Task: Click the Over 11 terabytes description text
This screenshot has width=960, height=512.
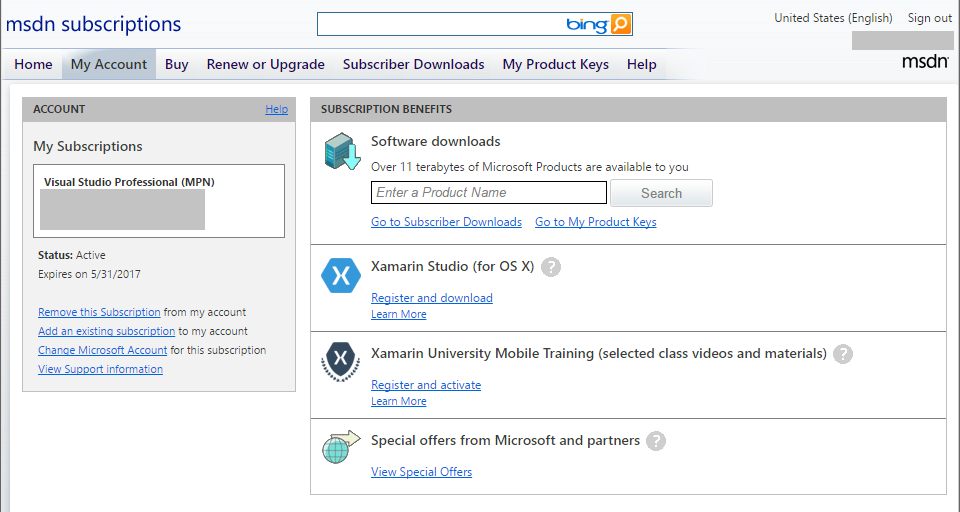Action: (530, 167)
